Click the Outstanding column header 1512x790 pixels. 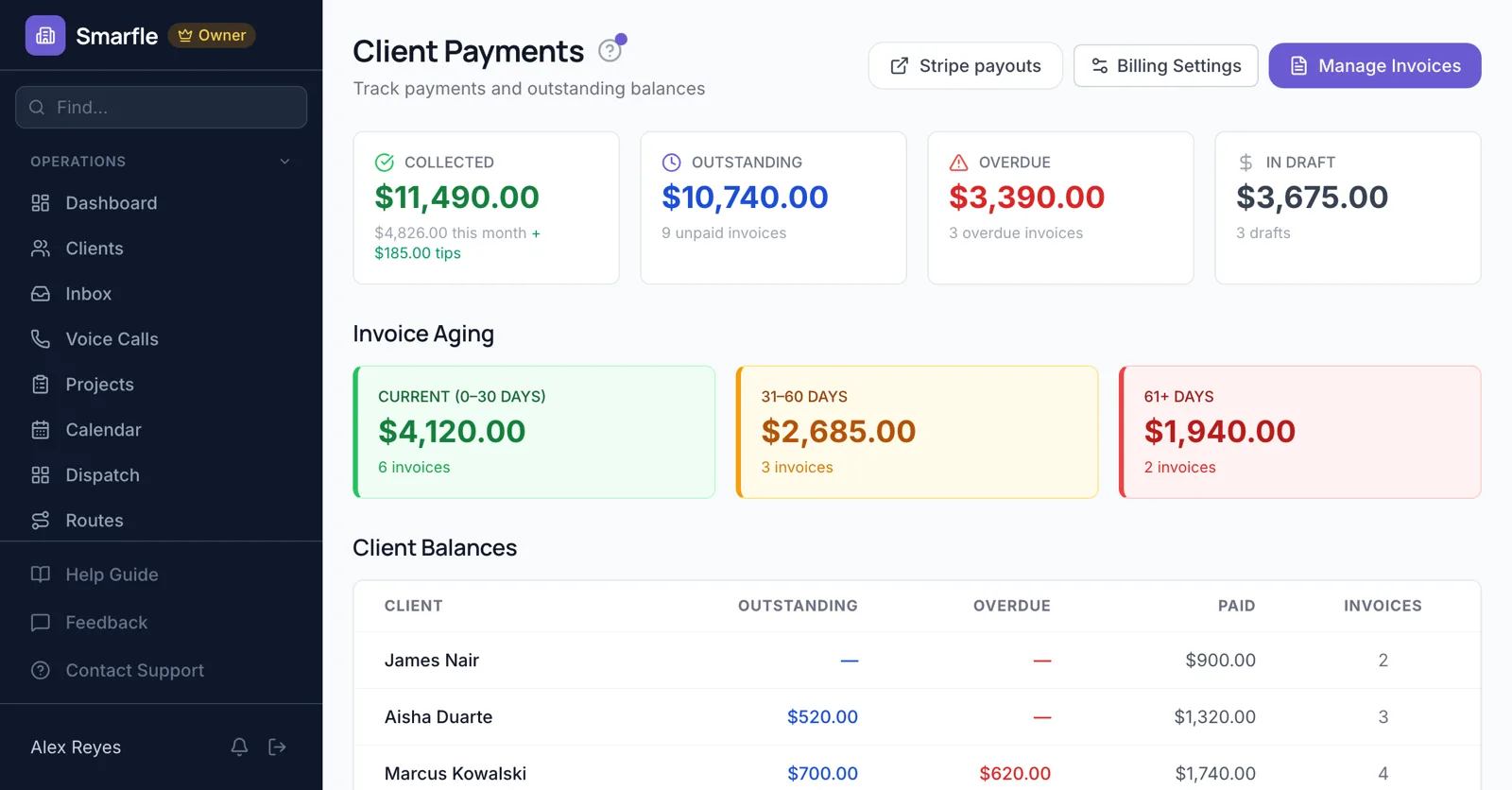tap(798, 606)
